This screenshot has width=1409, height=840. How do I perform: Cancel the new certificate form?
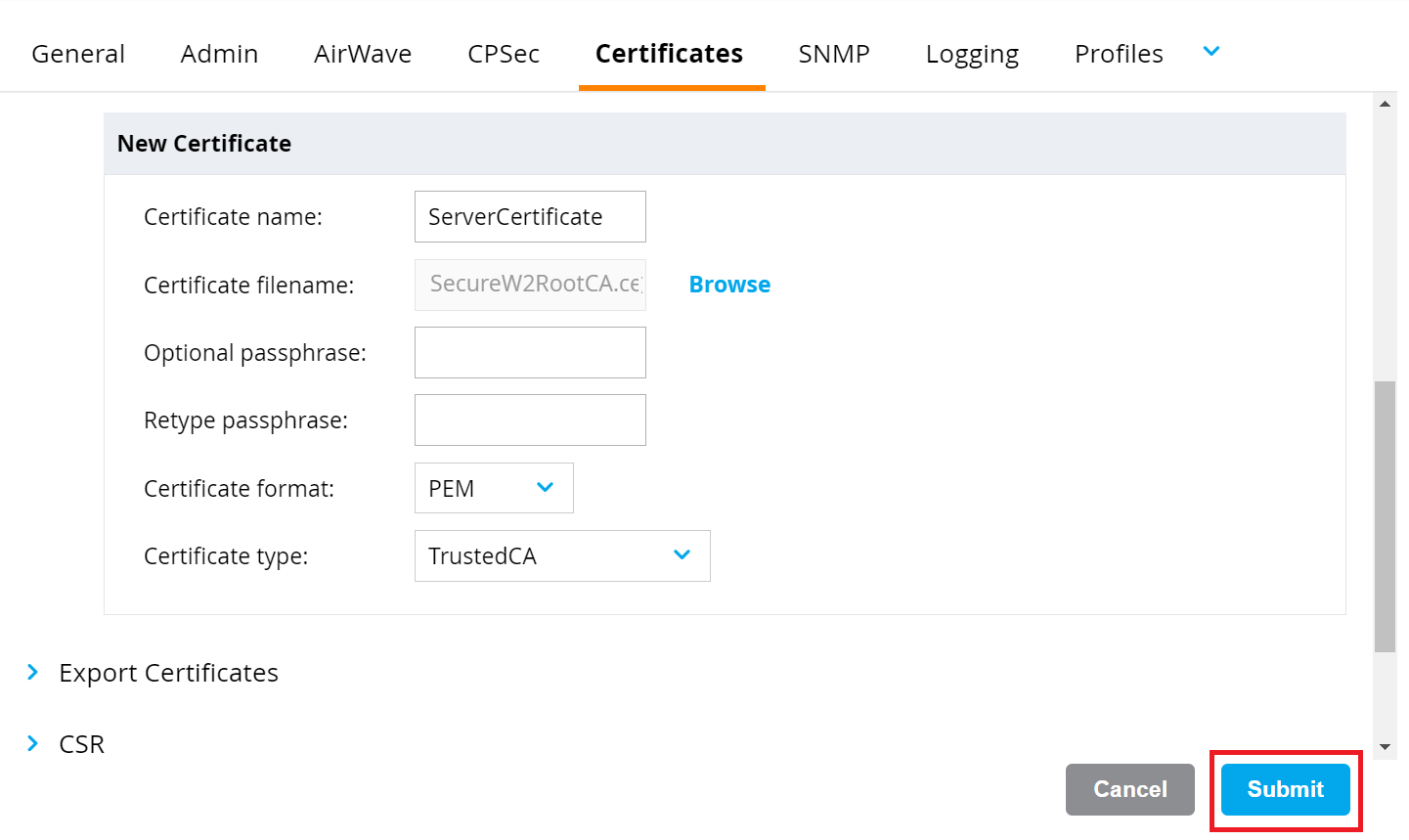coord(1129,789)
